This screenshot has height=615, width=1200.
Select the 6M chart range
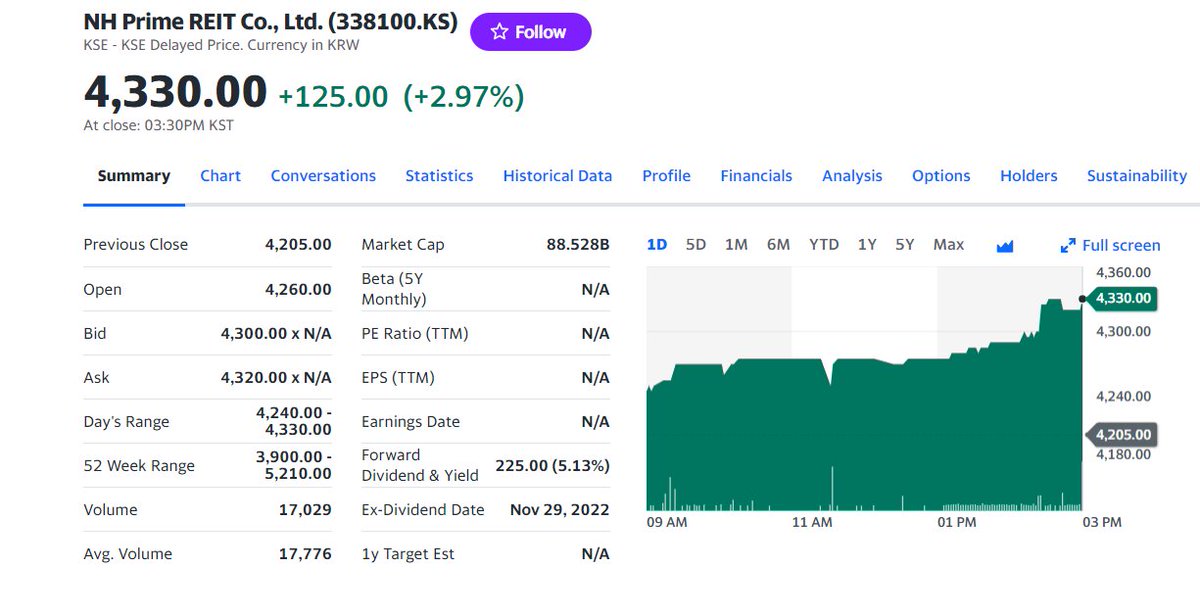(x=778, y=245)
